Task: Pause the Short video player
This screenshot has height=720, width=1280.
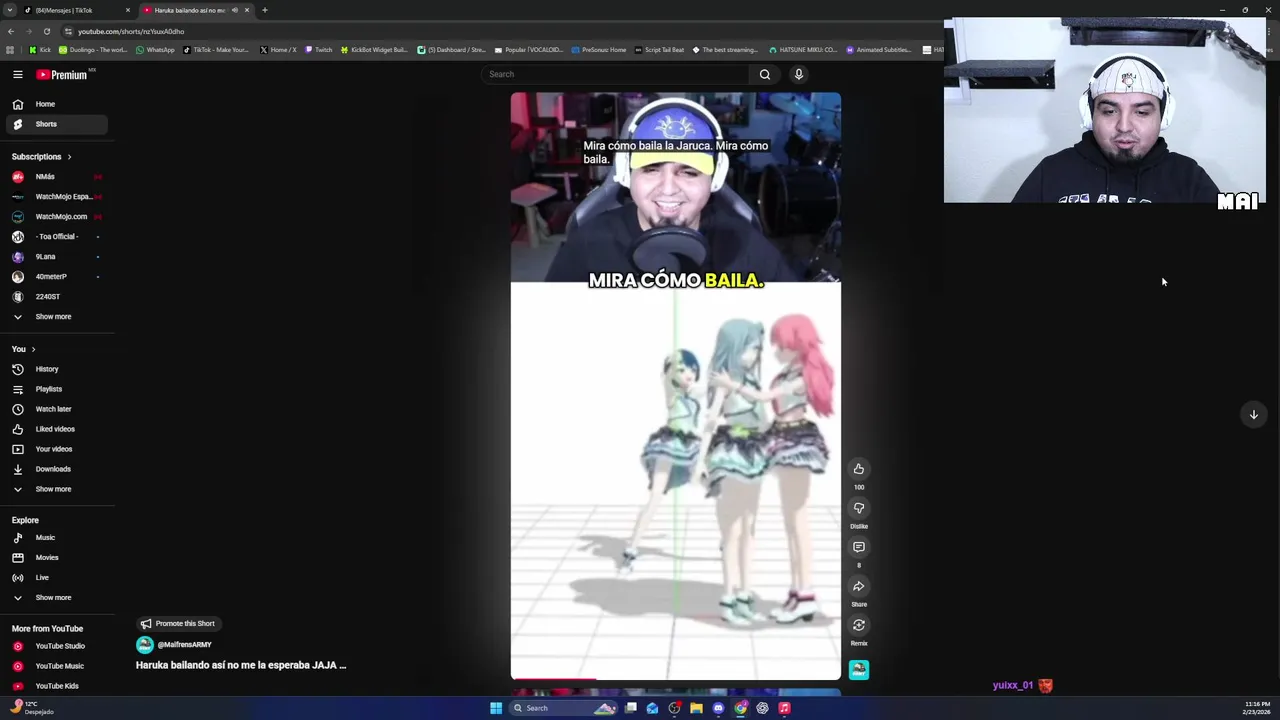Action: coord(676,386)
